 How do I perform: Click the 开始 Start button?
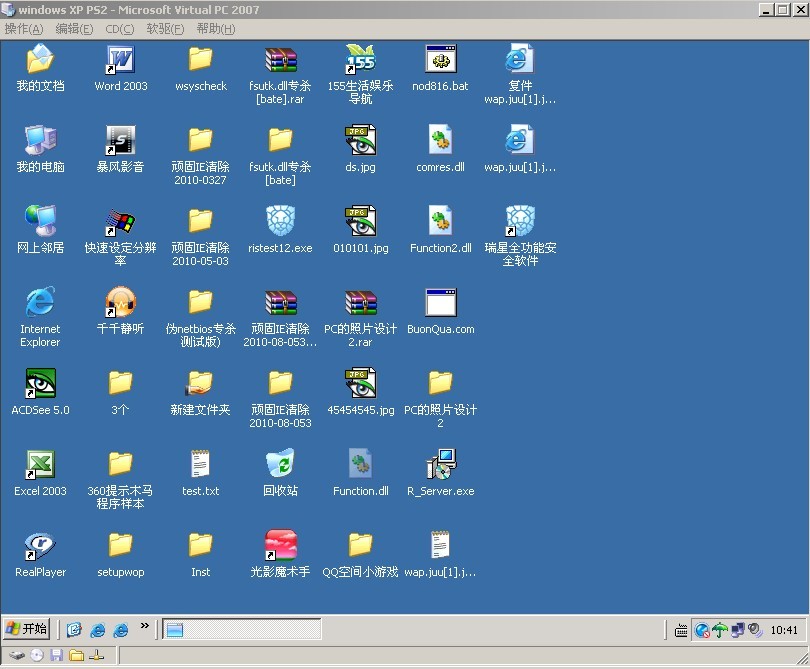click(27, 629)
